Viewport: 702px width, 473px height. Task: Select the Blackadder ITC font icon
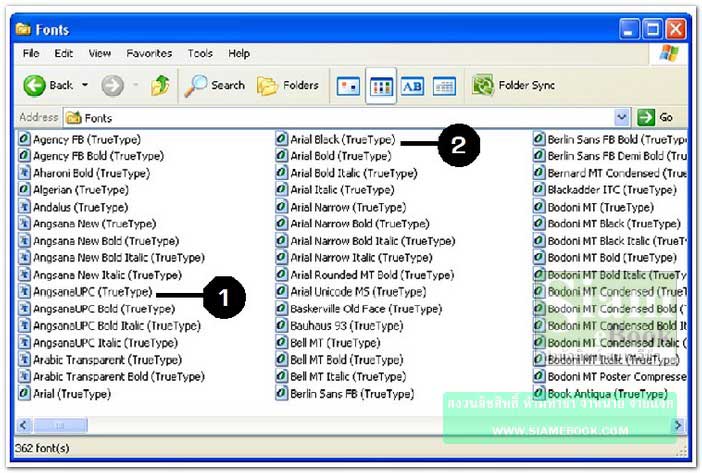[539, 190]
